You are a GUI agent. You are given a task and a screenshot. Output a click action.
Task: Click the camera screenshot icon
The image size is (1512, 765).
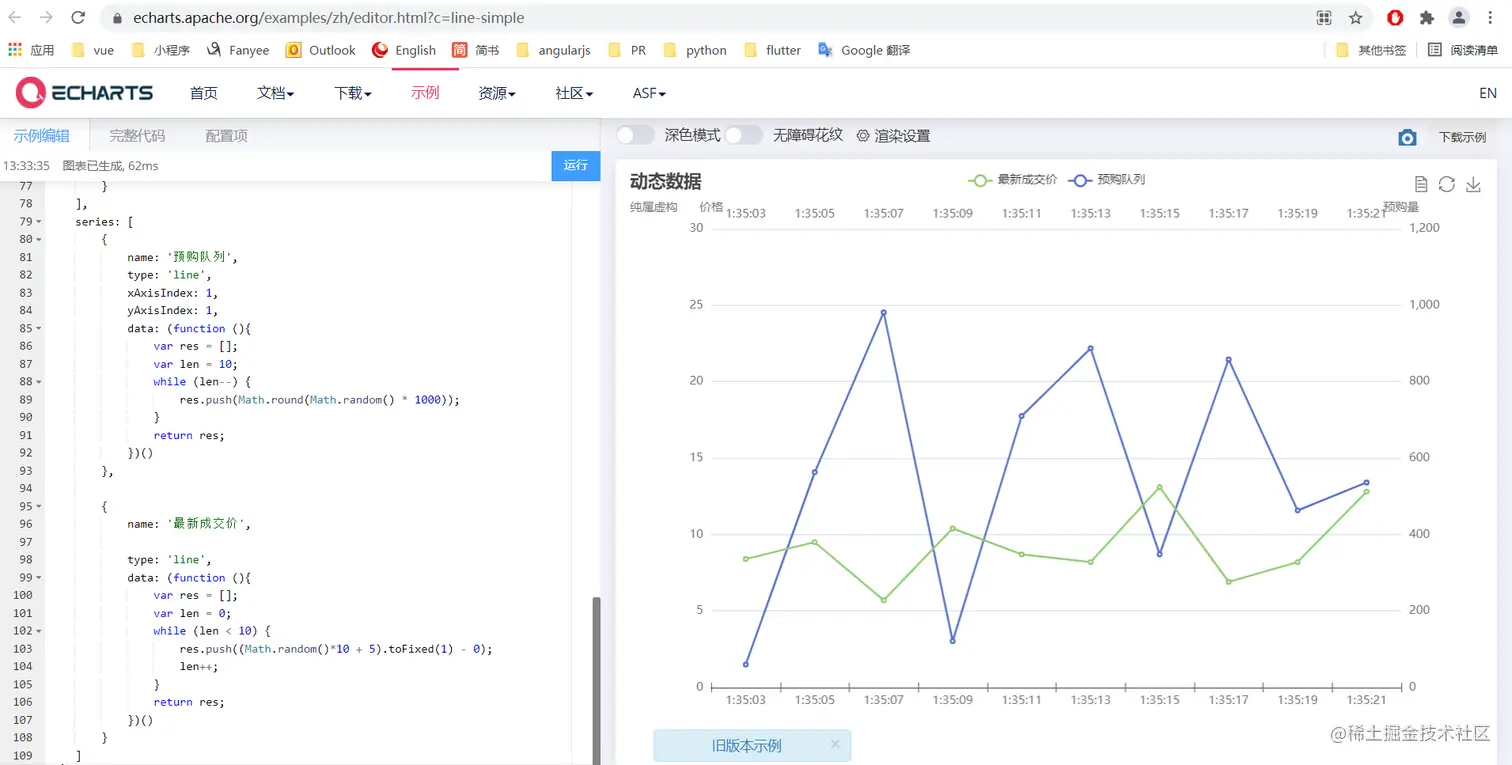click(1407, 137)
